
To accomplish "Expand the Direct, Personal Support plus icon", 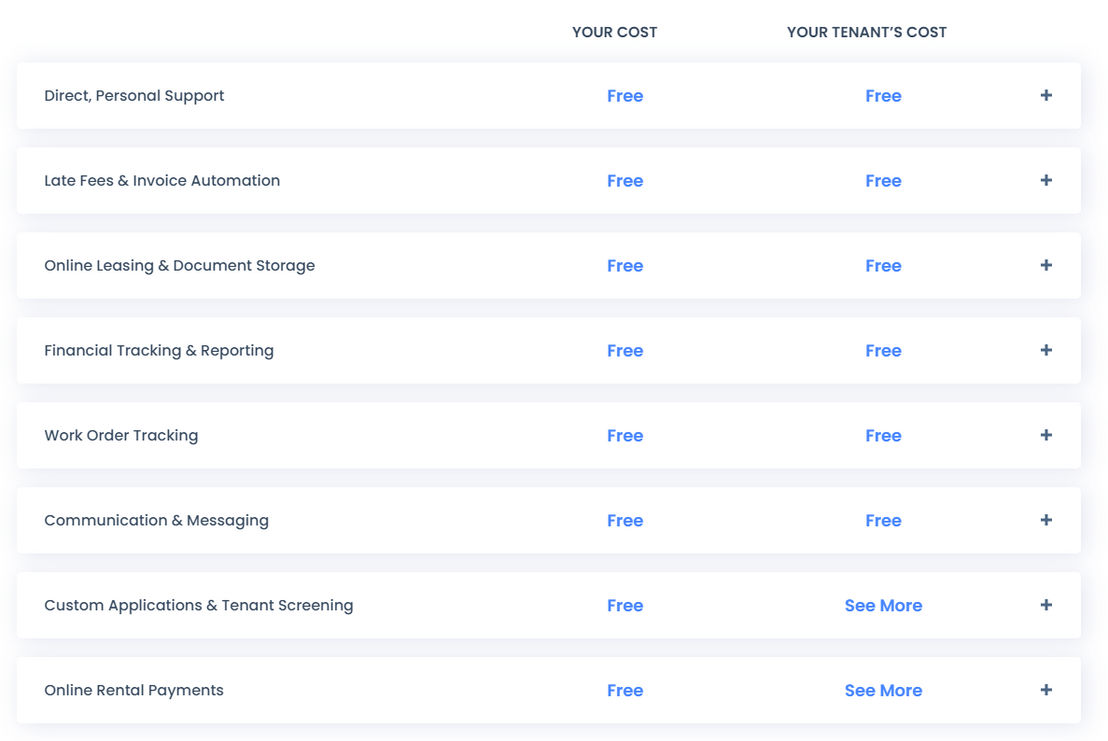I will coord(1046,95).
